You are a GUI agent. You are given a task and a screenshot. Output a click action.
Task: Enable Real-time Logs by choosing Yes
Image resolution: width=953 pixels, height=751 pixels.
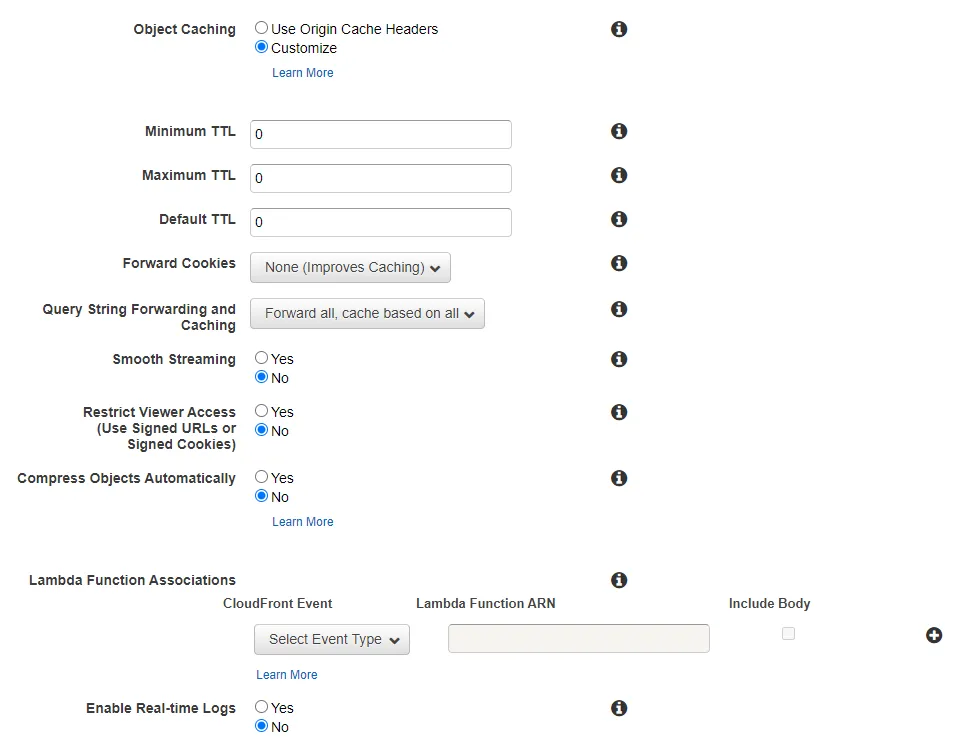pos(262,708)
